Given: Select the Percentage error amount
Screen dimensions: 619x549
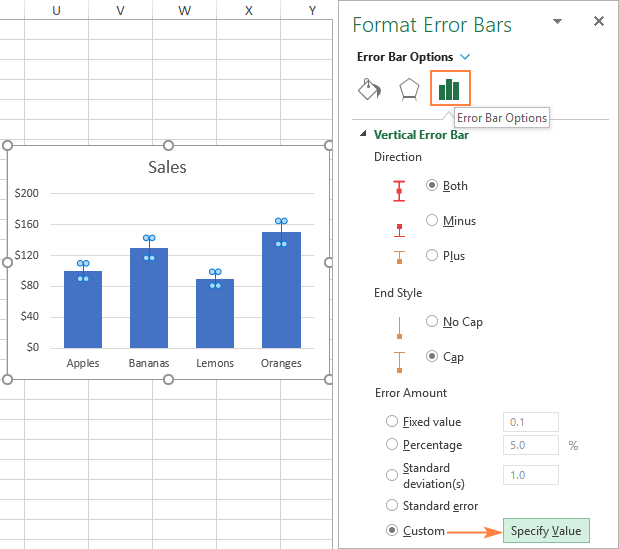Looking at the screenshot, I should (392, 444).
